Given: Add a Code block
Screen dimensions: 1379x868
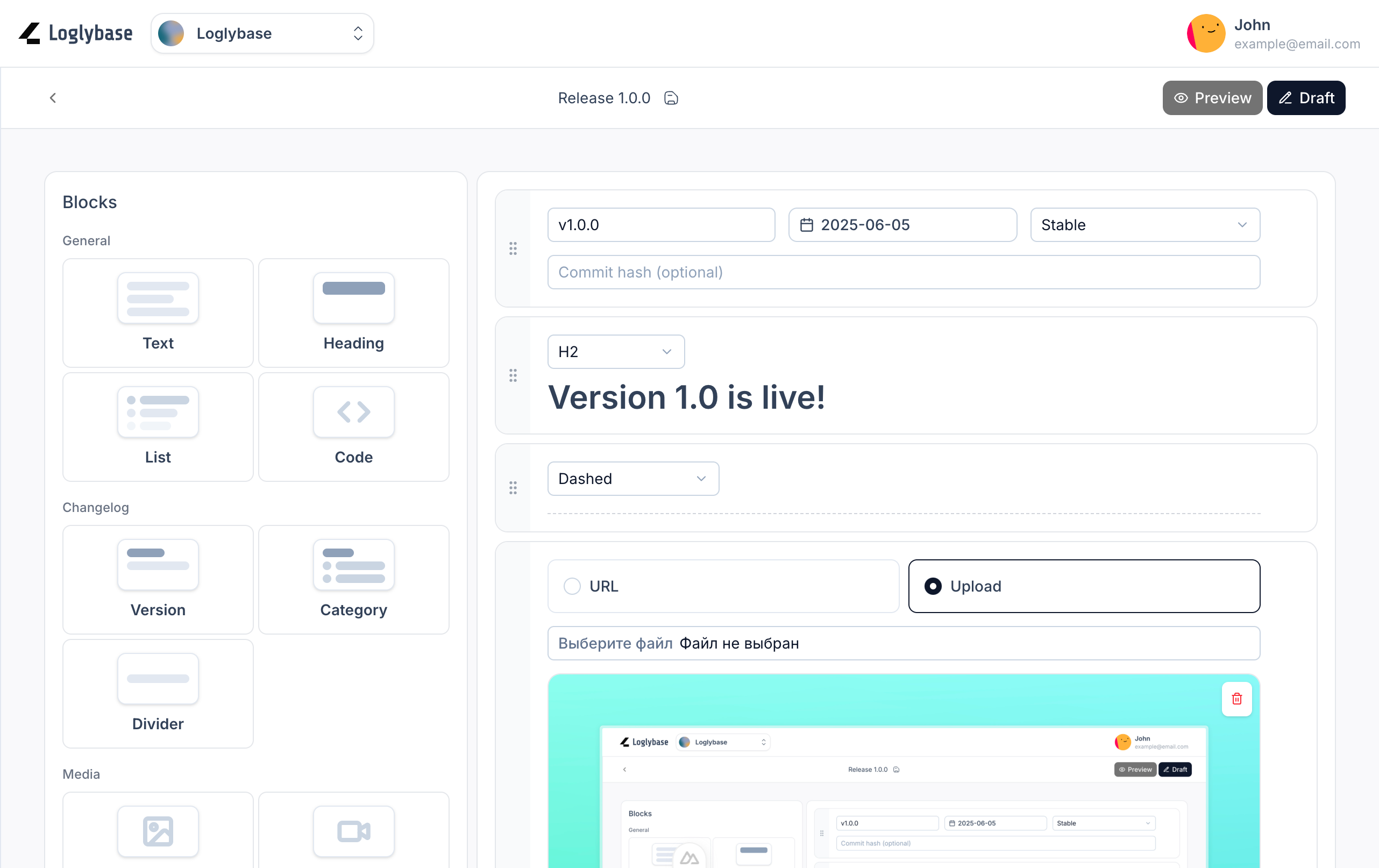Looking at the screenshot, I should click(353, 426).
